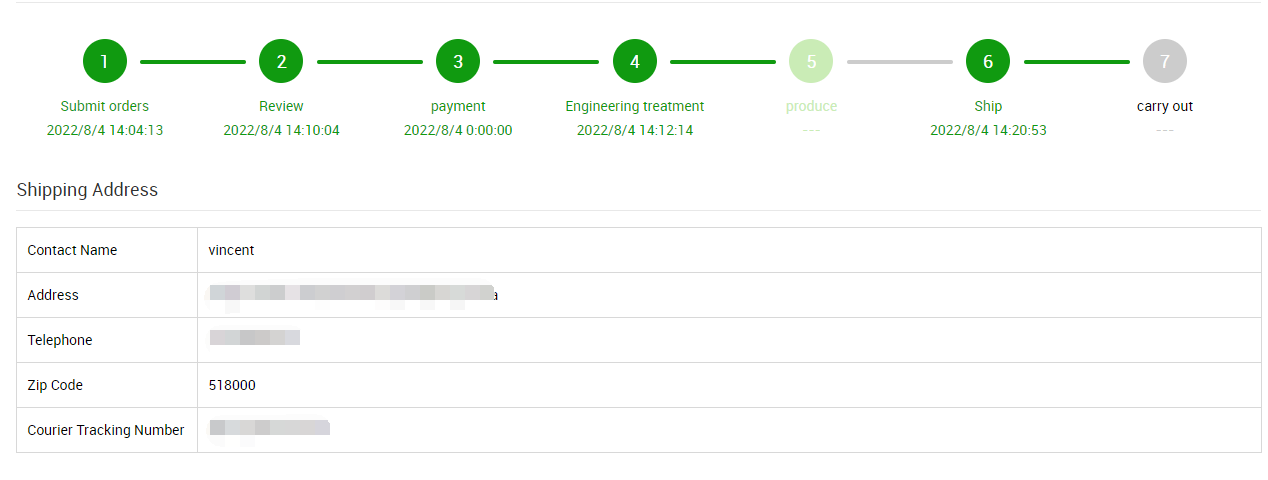Select step 4 Engineering treatment circle
Image resolution: width=1268 pixels, height=480 pixels.
635,62
